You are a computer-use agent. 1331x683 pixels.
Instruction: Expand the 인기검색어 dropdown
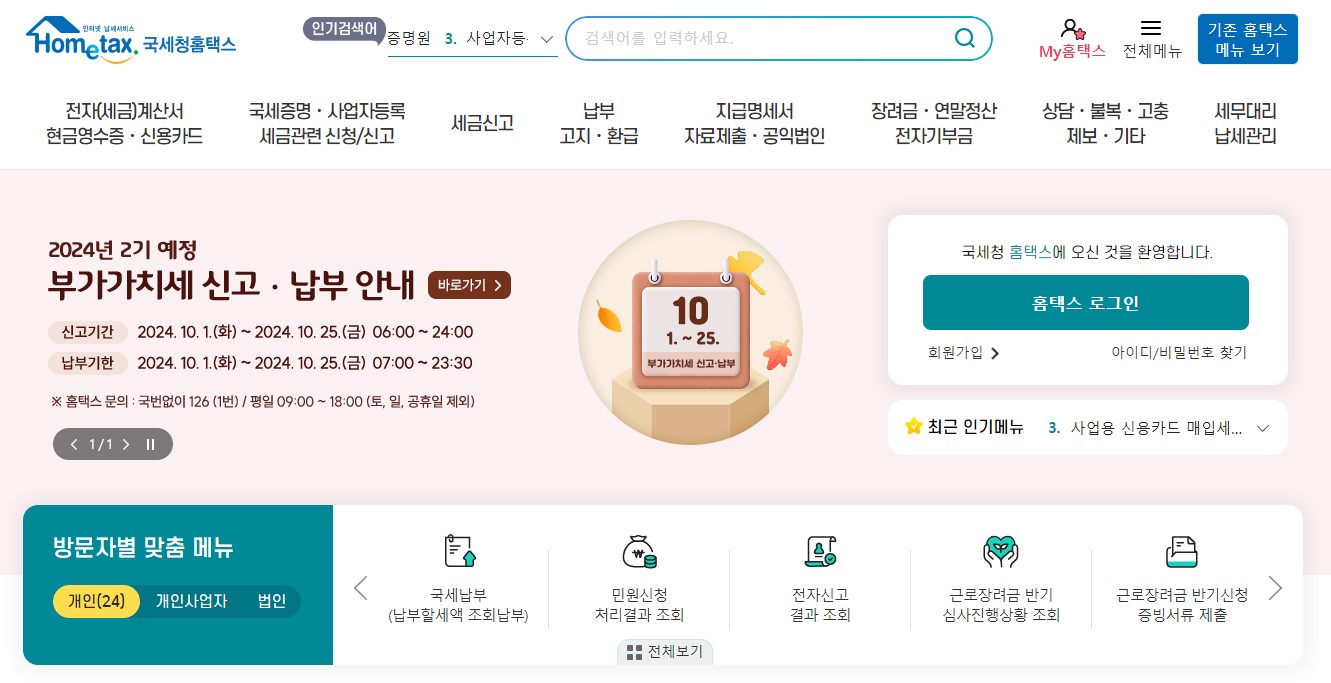tap(546, 38)
